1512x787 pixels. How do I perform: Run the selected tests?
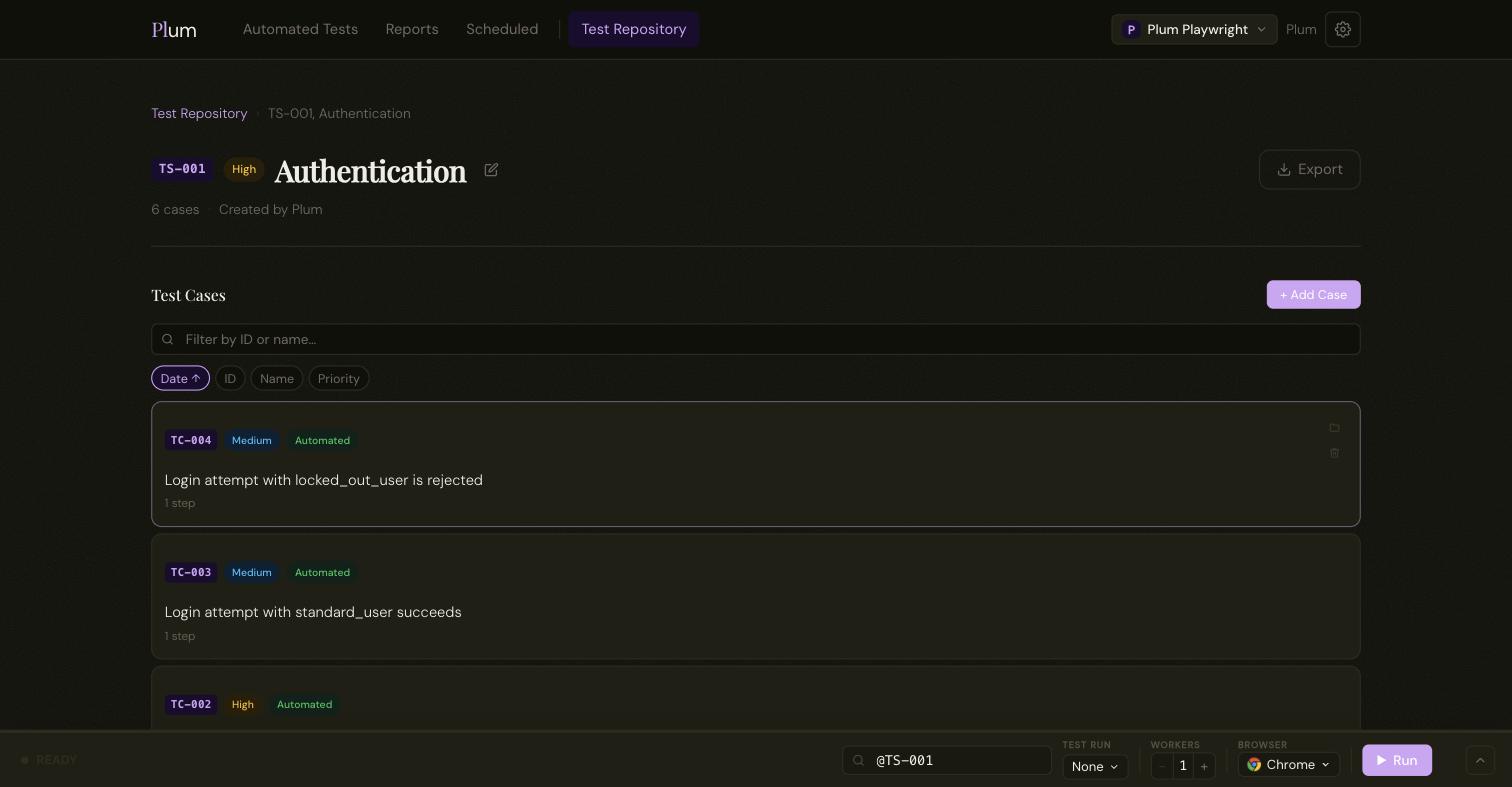point(1397,760)
